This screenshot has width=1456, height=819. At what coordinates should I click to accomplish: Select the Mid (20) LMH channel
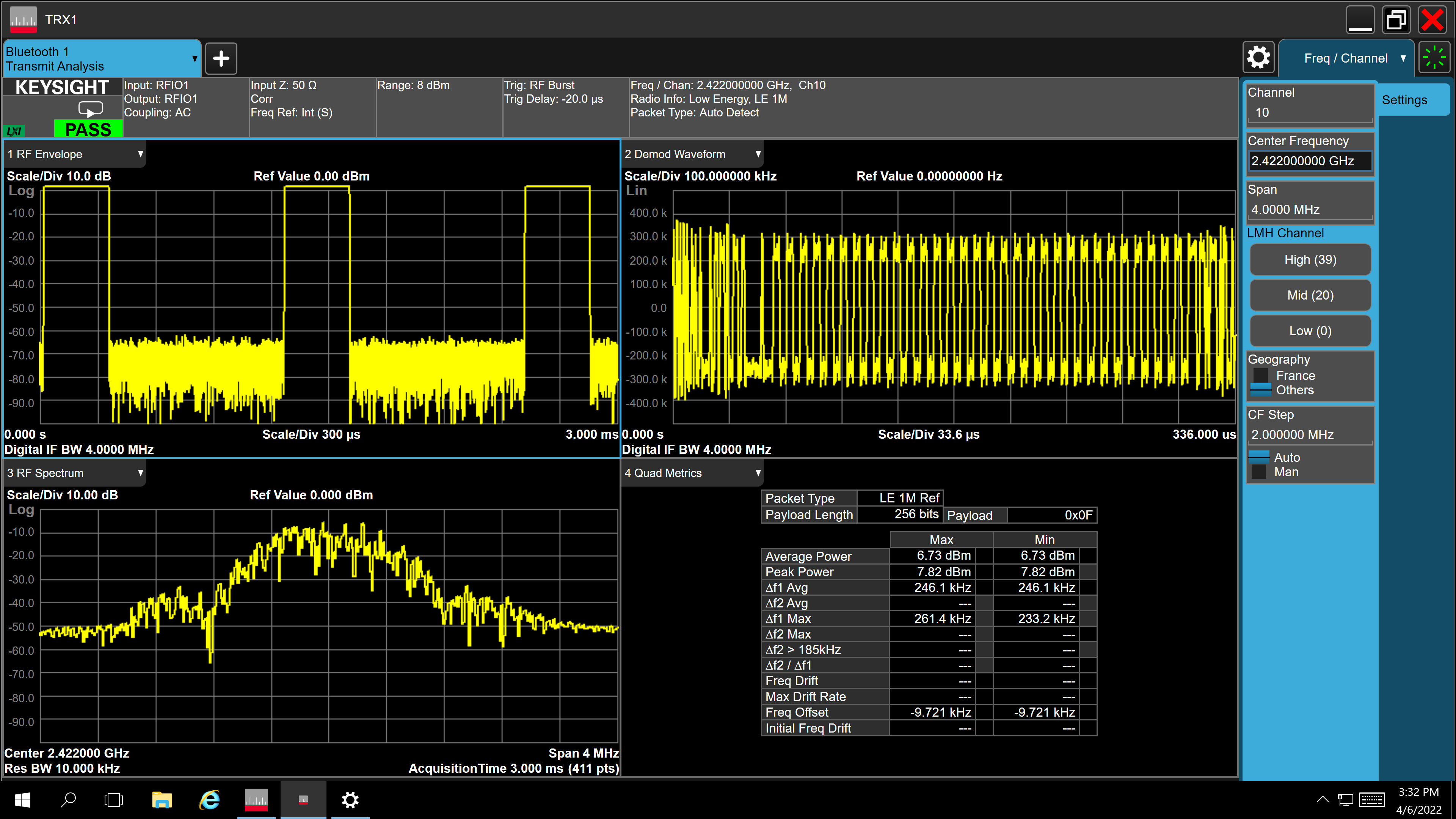pyautogui.click(x=1310, y=295)
